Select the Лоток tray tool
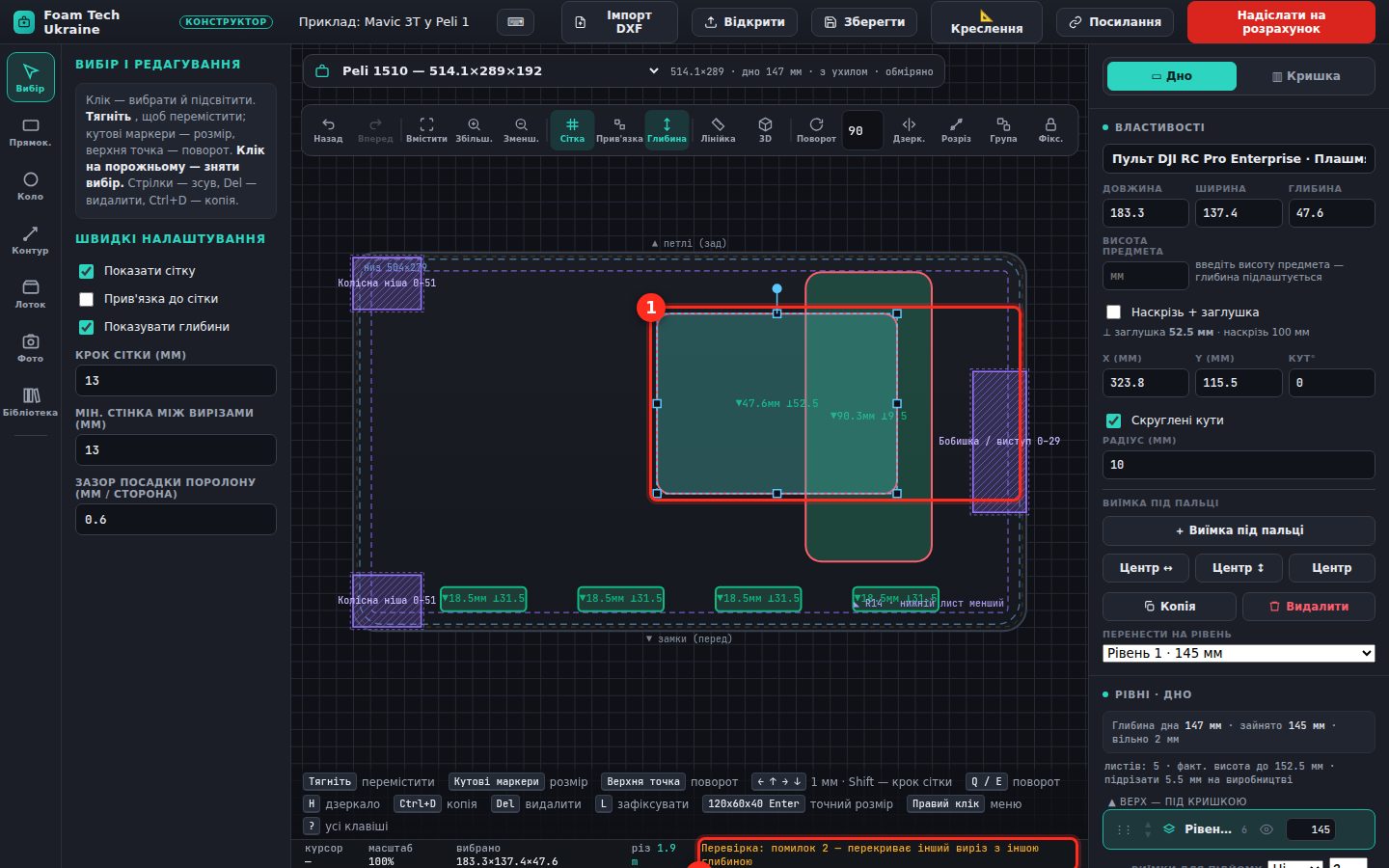 tap(30, 294)
